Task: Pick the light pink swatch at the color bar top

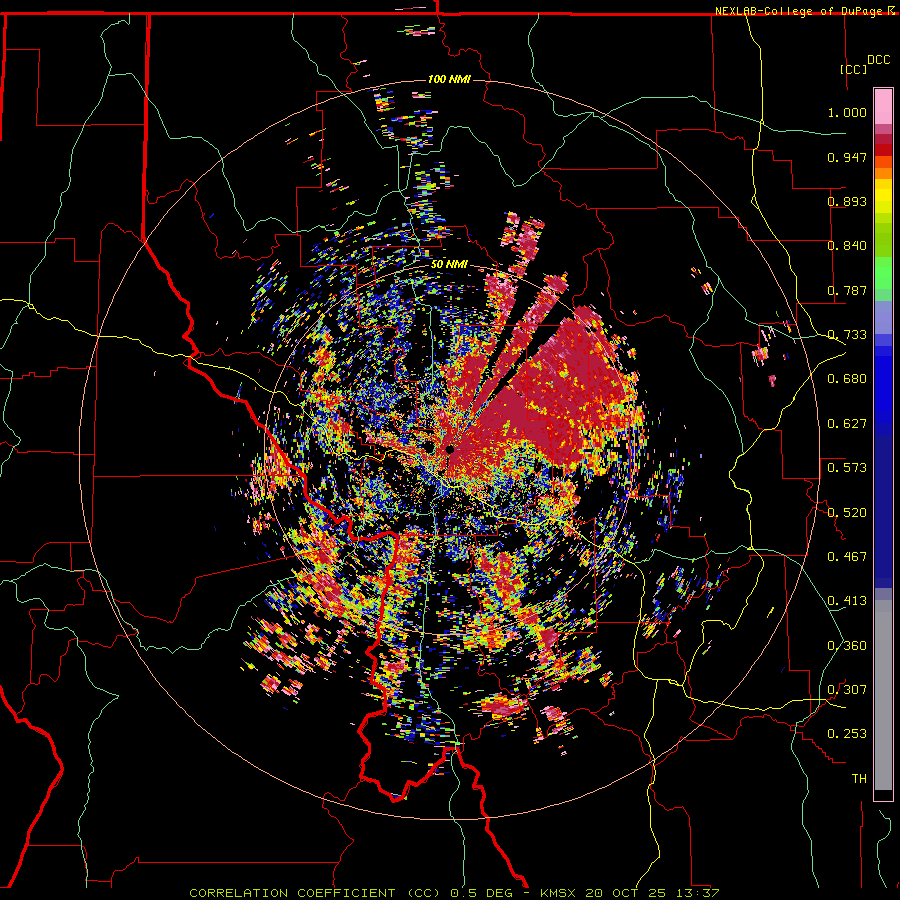Action: (x=883, y=106)
